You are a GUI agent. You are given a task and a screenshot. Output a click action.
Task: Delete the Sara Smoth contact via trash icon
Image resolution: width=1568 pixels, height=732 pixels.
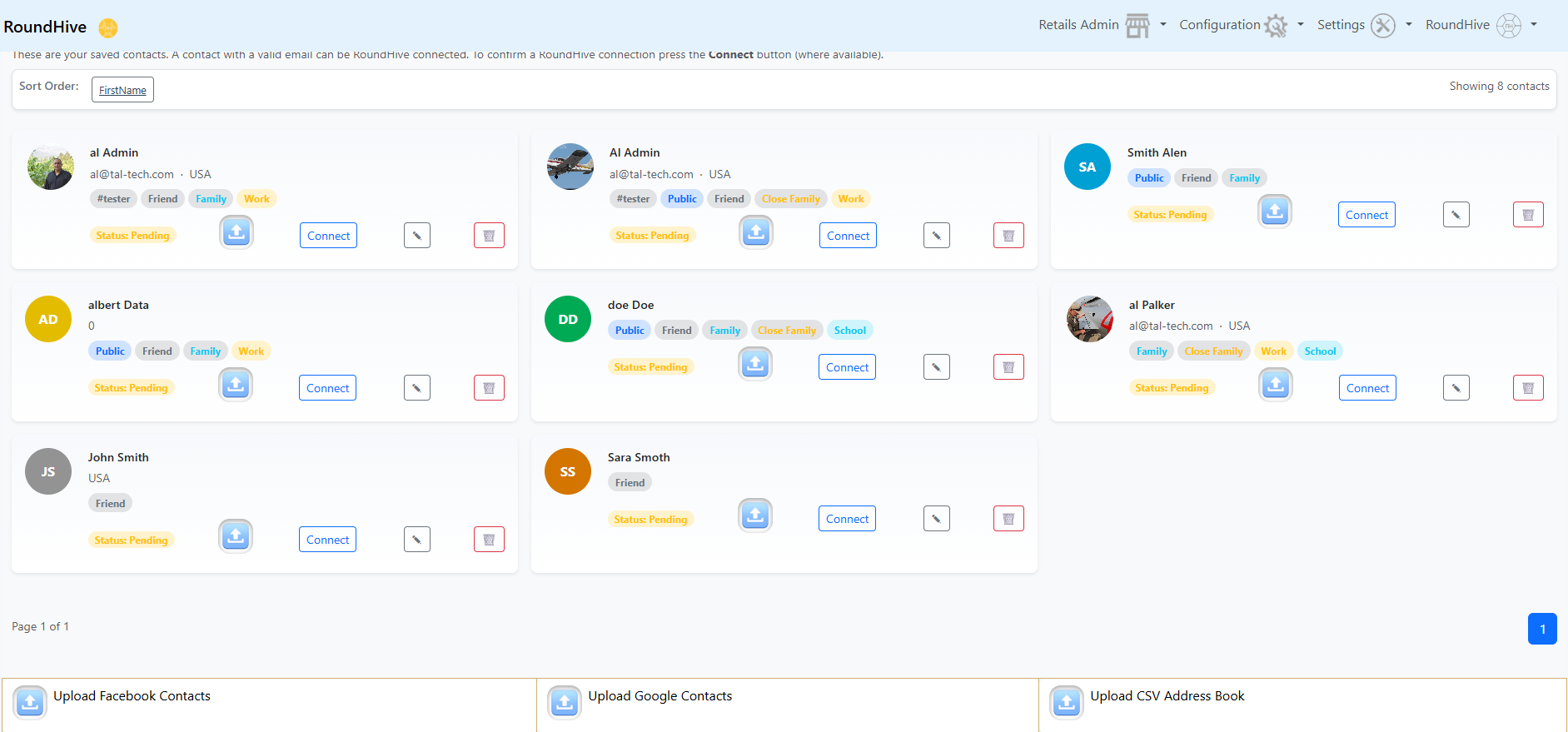(1008, 519)
